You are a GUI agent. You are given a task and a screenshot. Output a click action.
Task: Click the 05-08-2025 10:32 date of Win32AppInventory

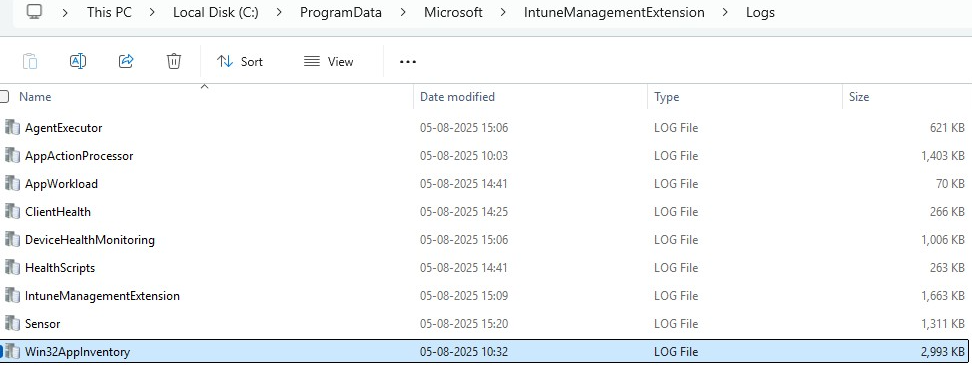point(464,352)
